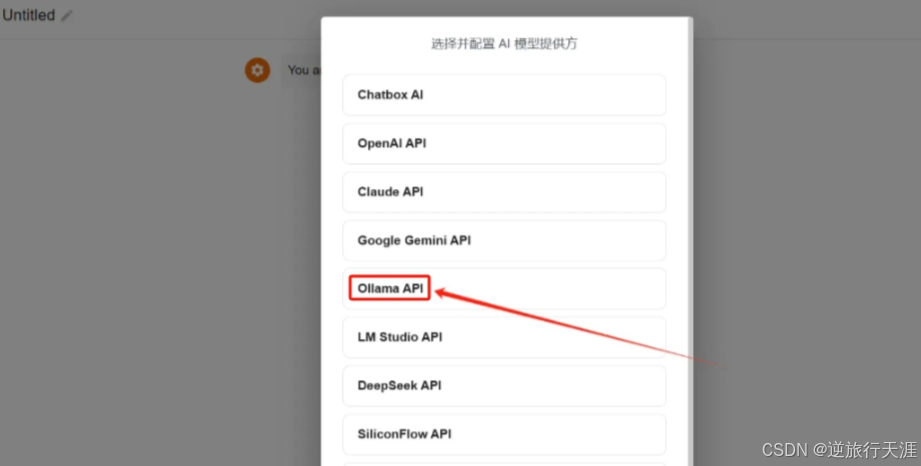The width and height of the screenshot is (921, 466).
Task: Click the system prompt message starting with You
Action: click(303, 71)
